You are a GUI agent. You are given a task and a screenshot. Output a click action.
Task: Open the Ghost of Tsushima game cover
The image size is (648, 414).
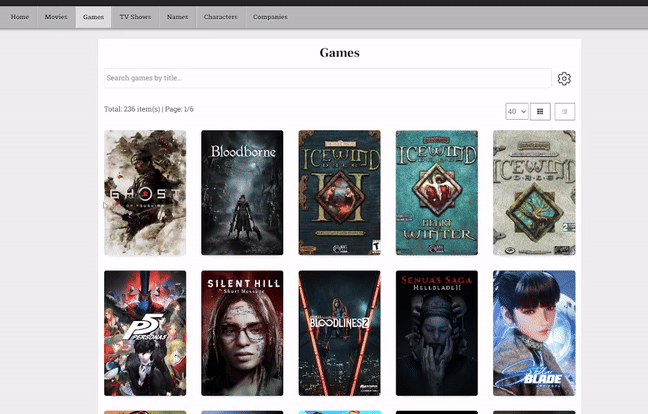tap(145, 193)
